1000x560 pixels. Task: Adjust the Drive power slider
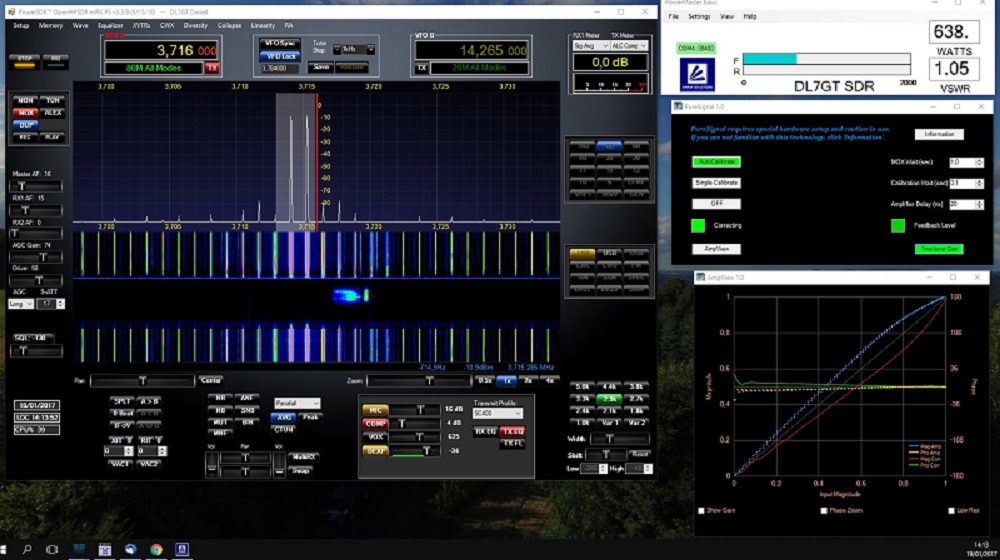pyautogui.click(x=36, y=280)
